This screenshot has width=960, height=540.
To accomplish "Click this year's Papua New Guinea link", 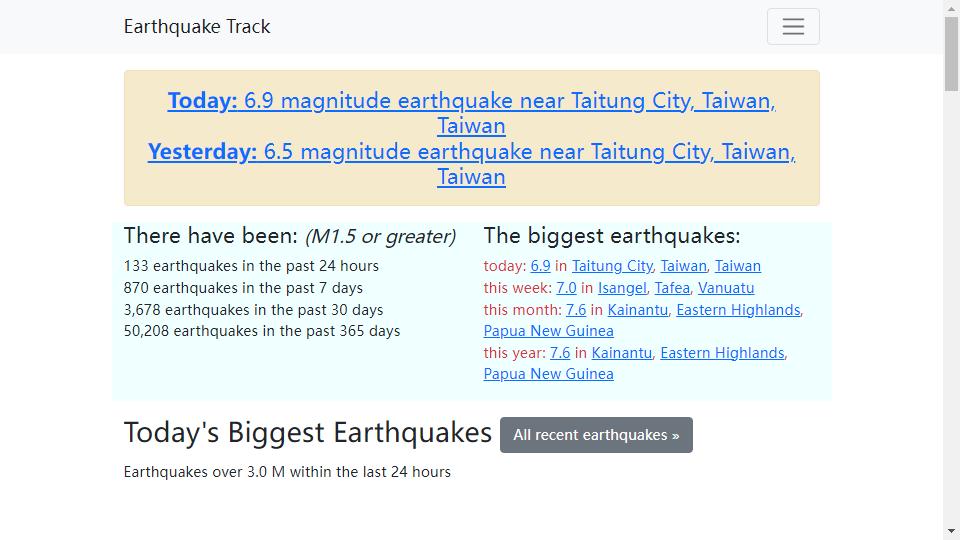I will point(548,374).
